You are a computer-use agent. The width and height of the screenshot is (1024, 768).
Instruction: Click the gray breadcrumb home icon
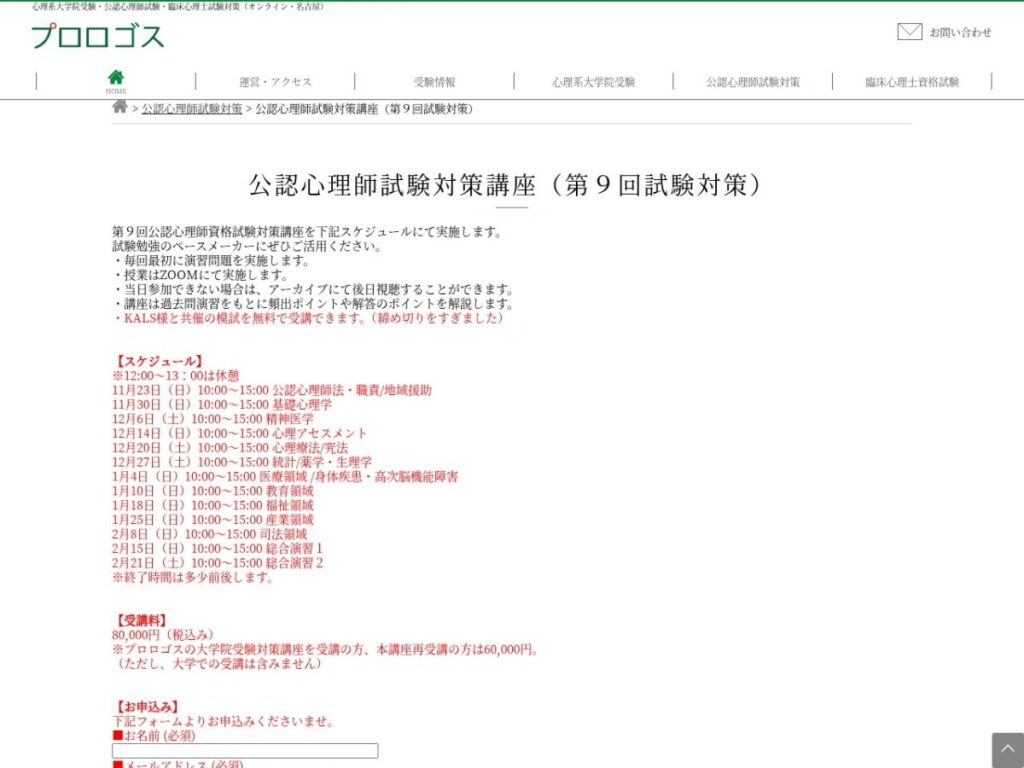(120, 107)
